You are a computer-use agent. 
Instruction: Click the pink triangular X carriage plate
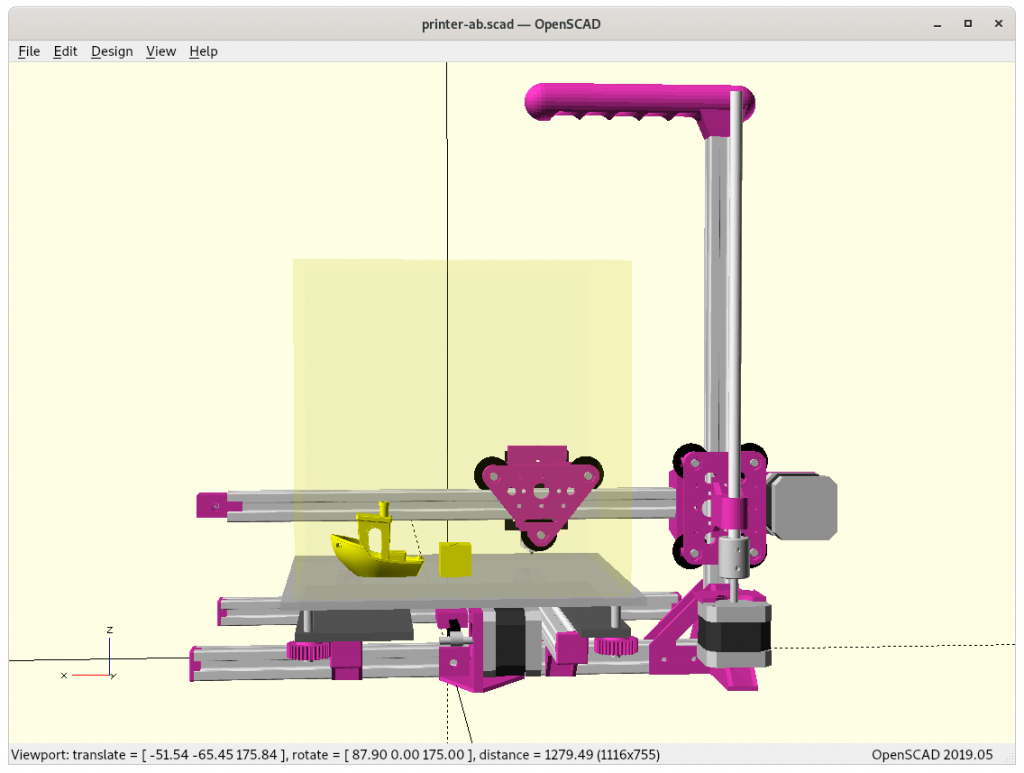coord(539,494)
